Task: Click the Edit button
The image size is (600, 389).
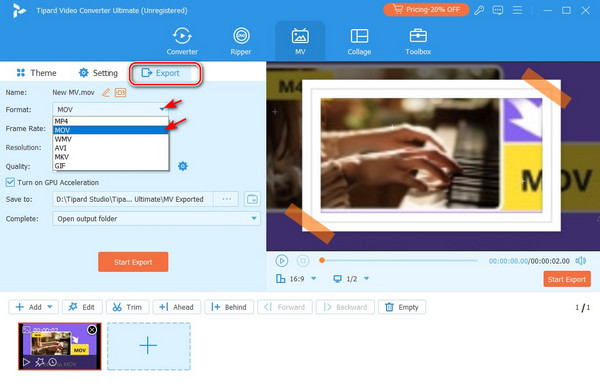Action: click(82, 307)
